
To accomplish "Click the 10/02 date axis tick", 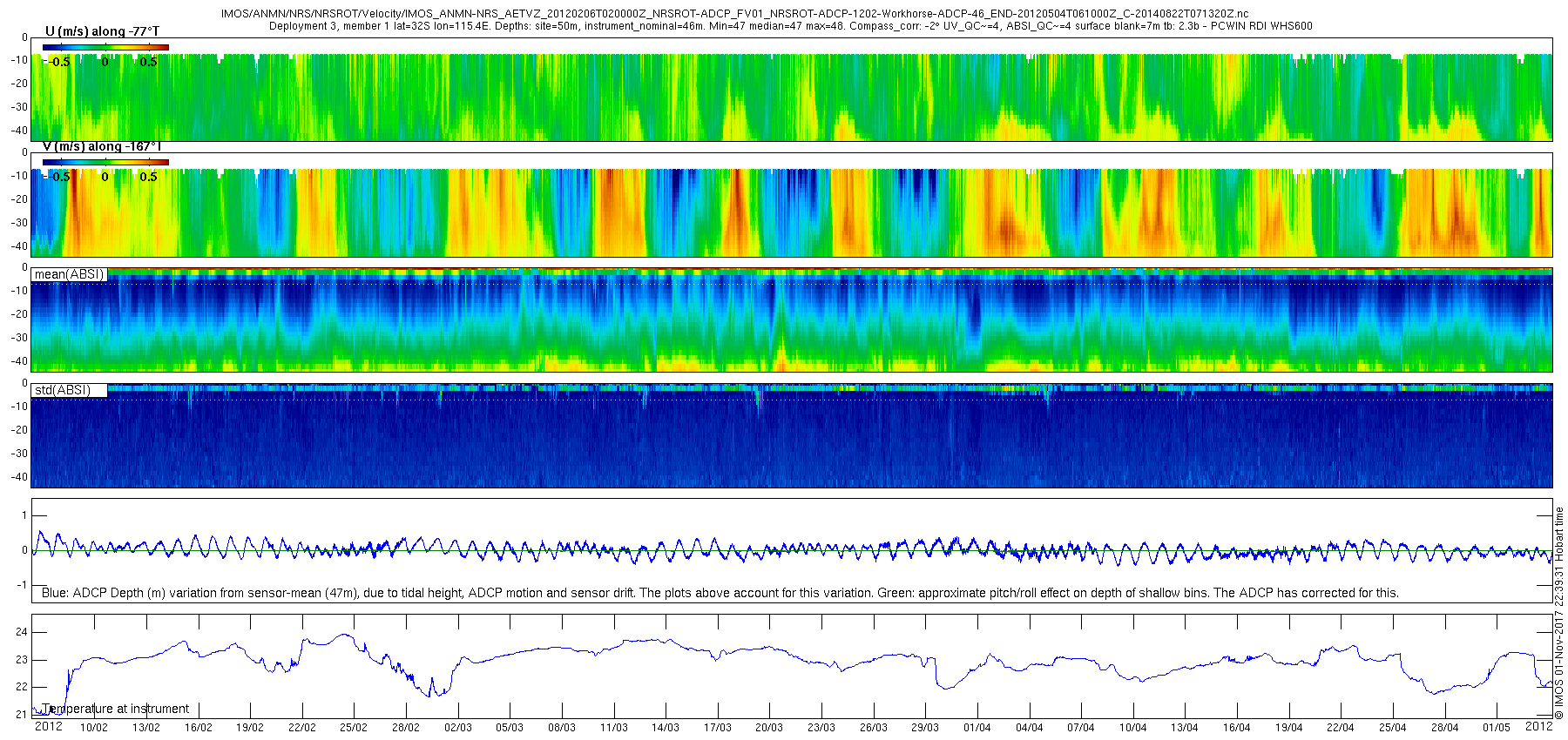I will [x=94, y=727].
